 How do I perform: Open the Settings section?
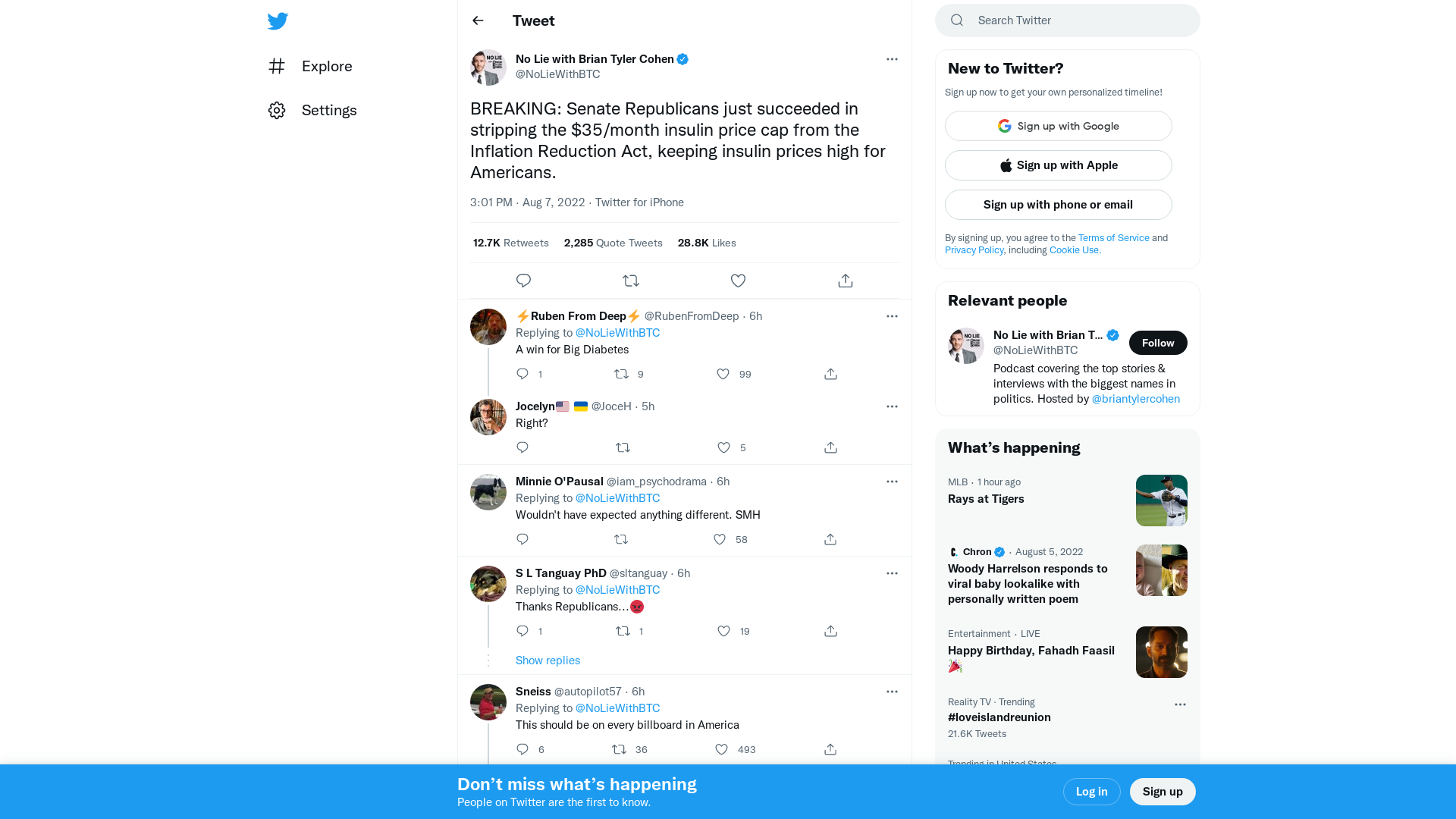(x=329, y=110)
